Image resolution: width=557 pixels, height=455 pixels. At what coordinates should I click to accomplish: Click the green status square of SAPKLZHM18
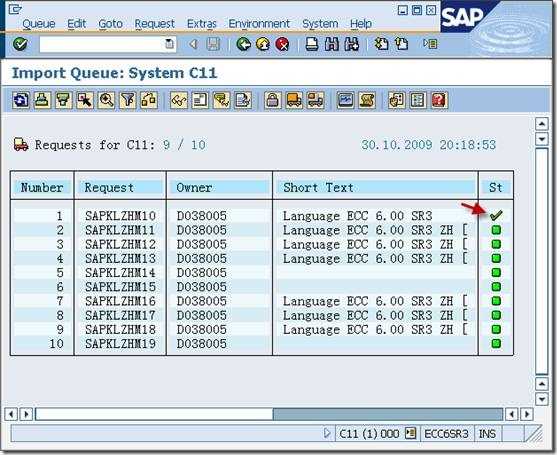[x=496, y=329]
